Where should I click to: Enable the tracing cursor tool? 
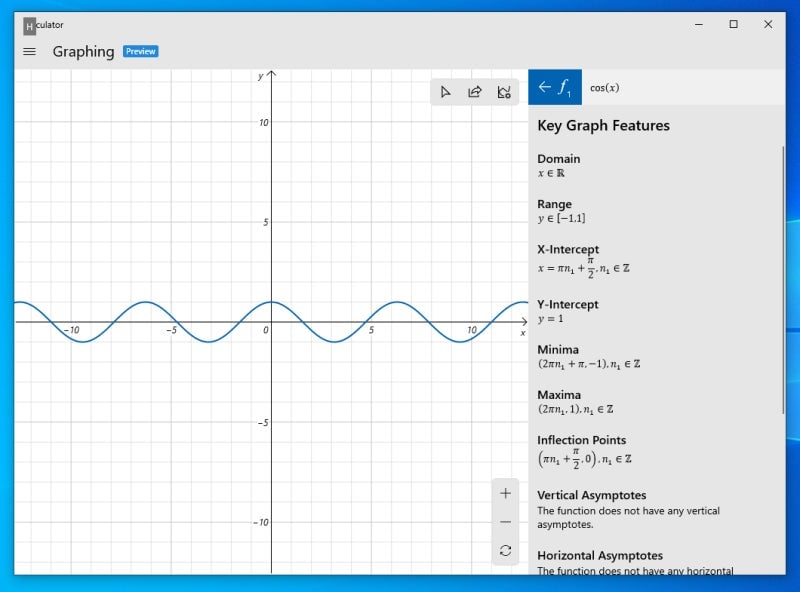click(445, 92)
